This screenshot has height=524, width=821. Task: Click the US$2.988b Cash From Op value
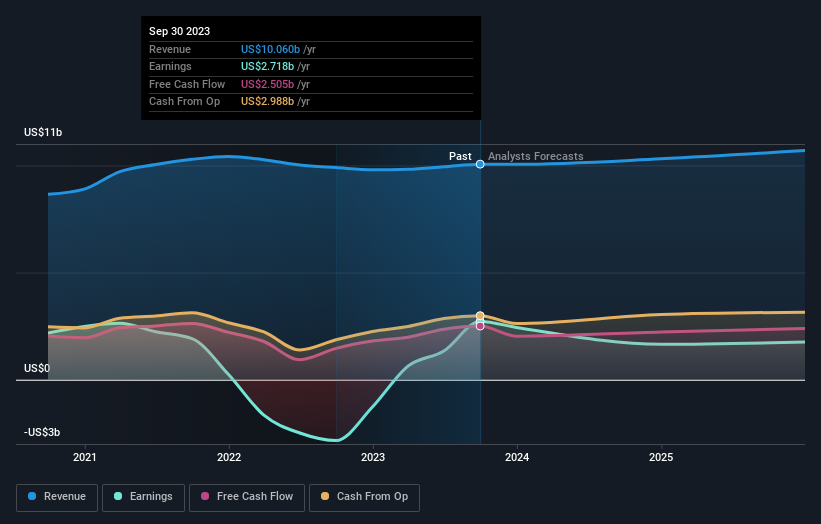(269, 101)
